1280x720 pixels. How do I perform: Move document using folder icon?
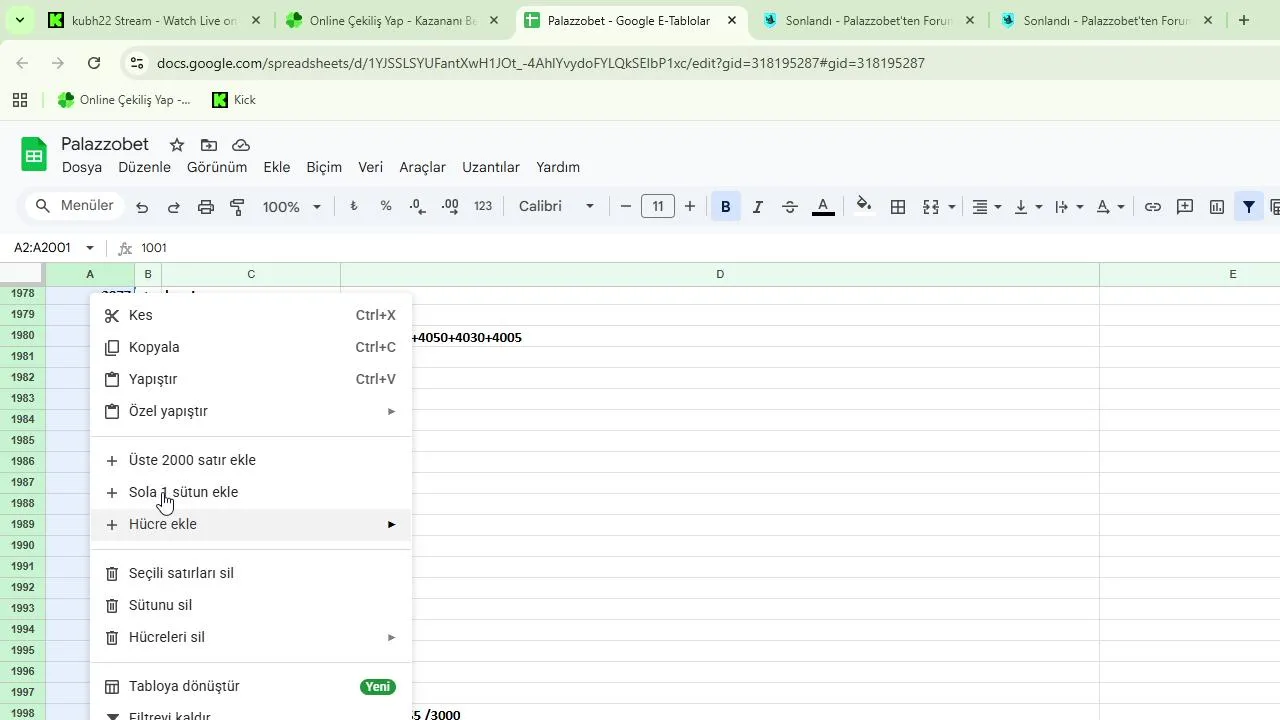point(209,145)
